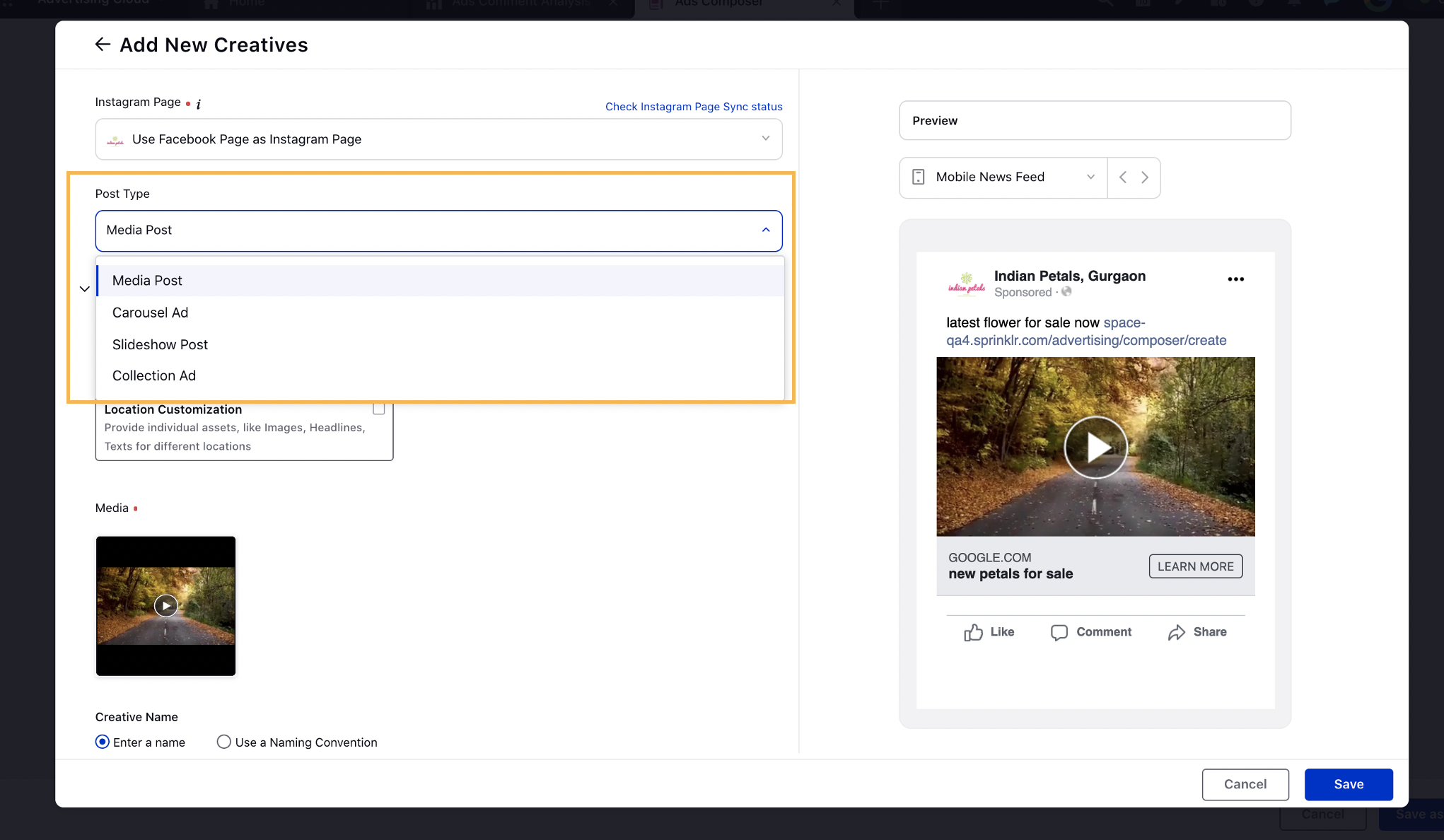Viewport: 1444px width, 840px height.
Task: Select Use a Naming Convention radio button
Action: [x=223, y=742]
